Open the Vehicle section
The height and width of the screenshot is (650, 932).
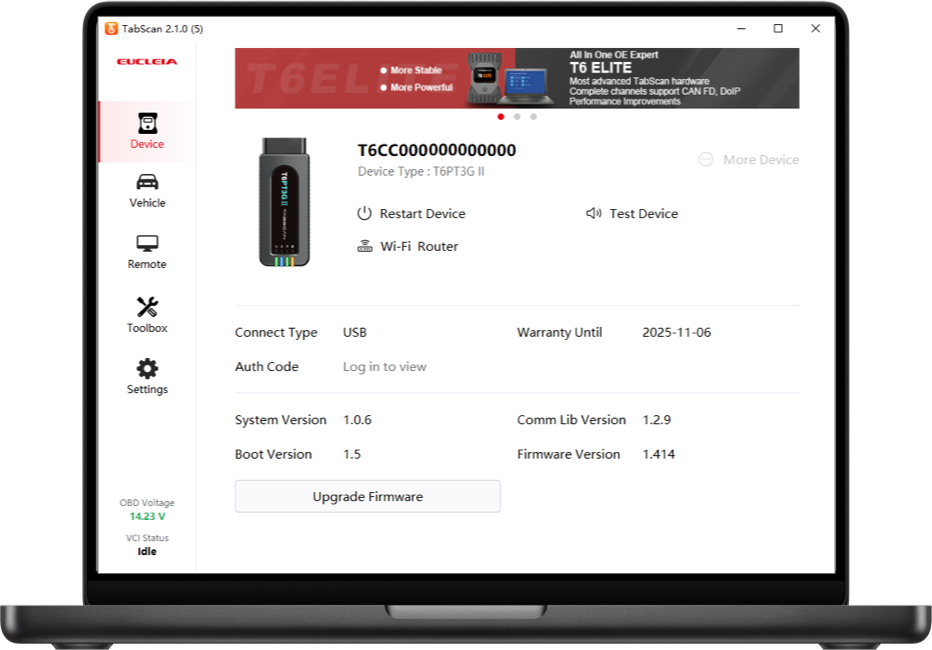[x=147, y=191]
